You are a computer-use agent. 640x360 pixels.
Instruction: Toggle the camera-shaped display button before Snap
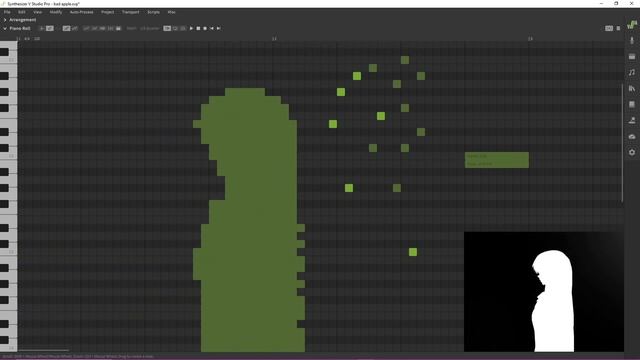tap(118, 28)
